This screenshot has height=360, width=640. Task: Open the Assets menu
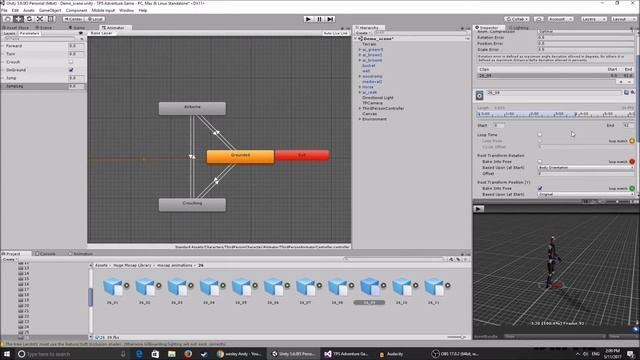tap(29, 10)
